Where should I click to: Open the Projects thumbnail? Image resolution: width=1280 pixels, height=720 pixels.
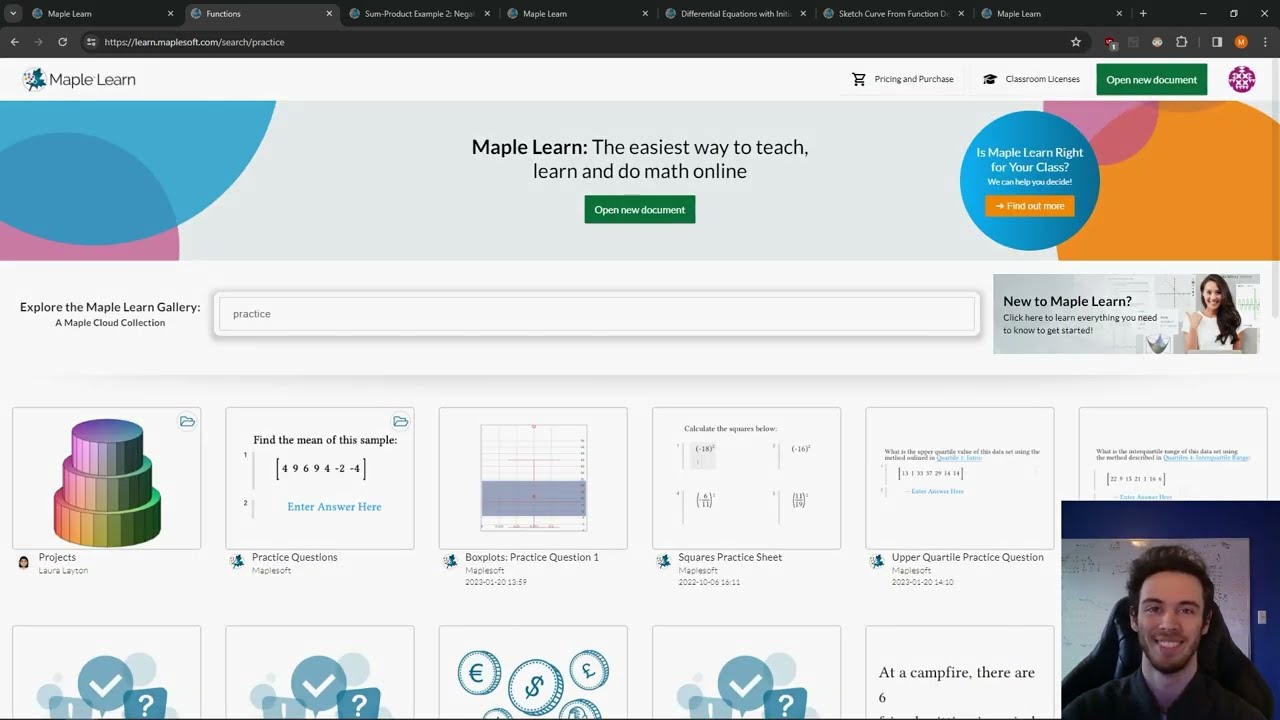pyautogui.click(x=106, y=478)
